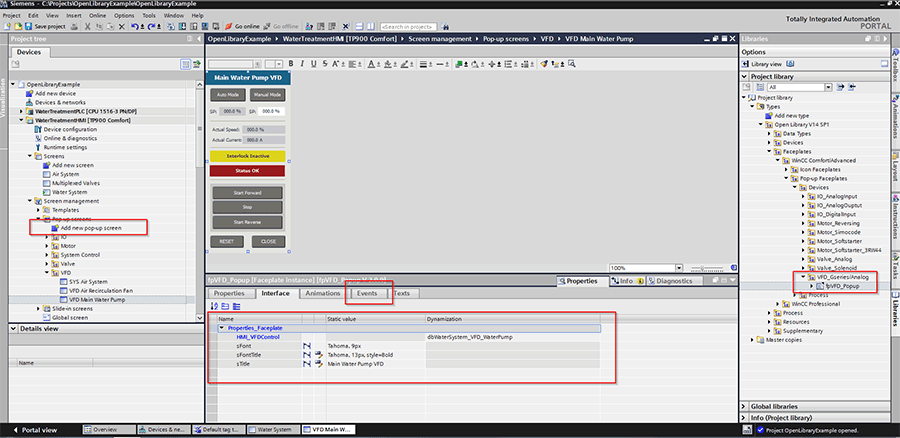Select Water System screen in project tree

69,192
